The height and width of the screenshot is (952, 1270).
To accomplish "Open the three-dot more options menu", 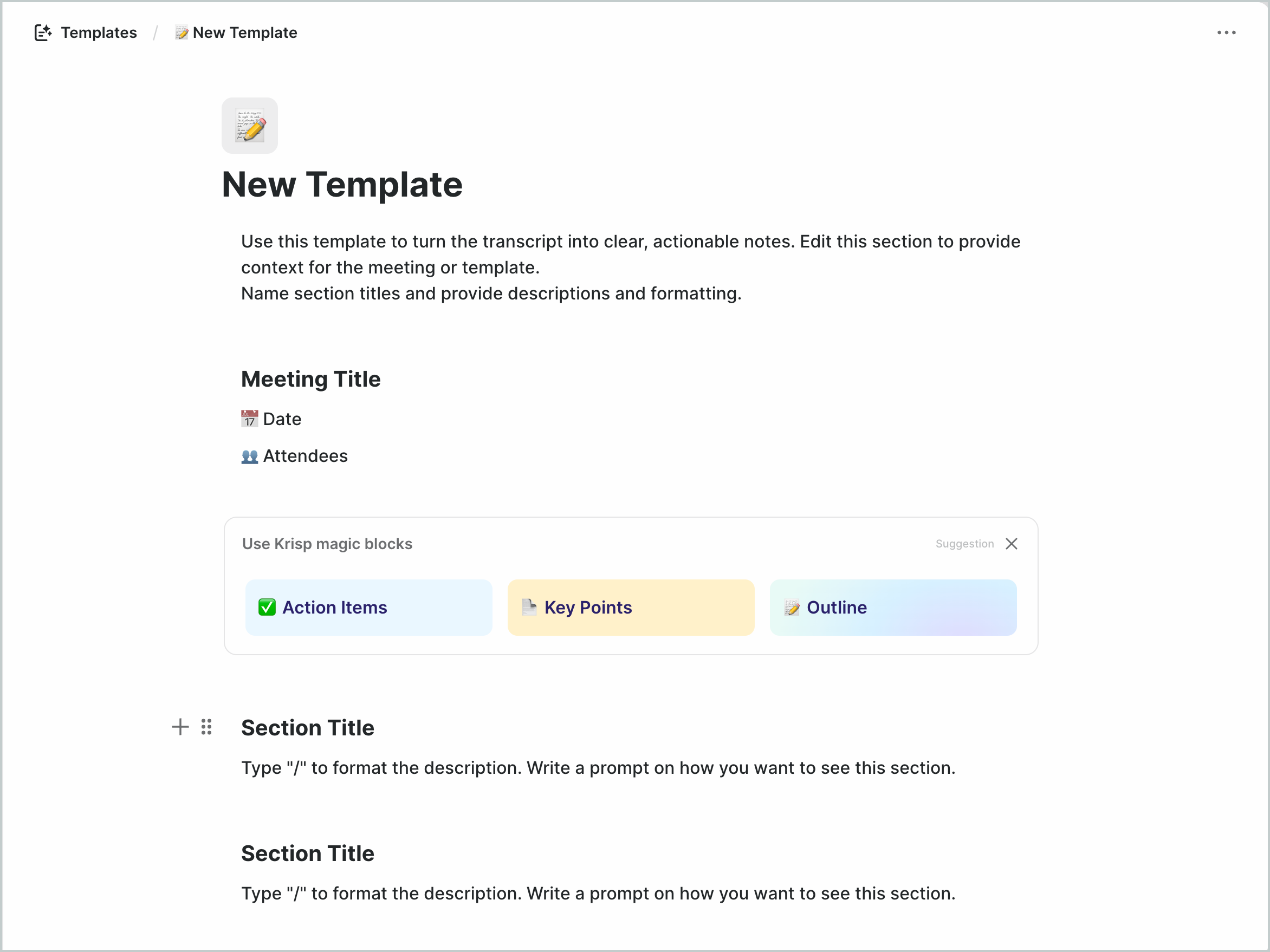I will [1226, 32].
